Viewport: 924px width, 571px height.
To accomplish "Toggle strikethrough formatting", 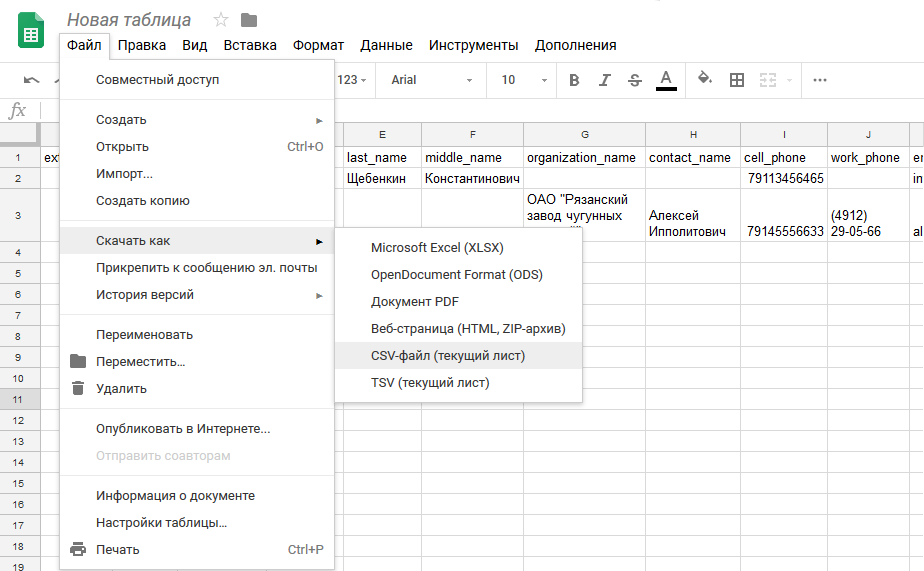I will [x=635, y=80].
